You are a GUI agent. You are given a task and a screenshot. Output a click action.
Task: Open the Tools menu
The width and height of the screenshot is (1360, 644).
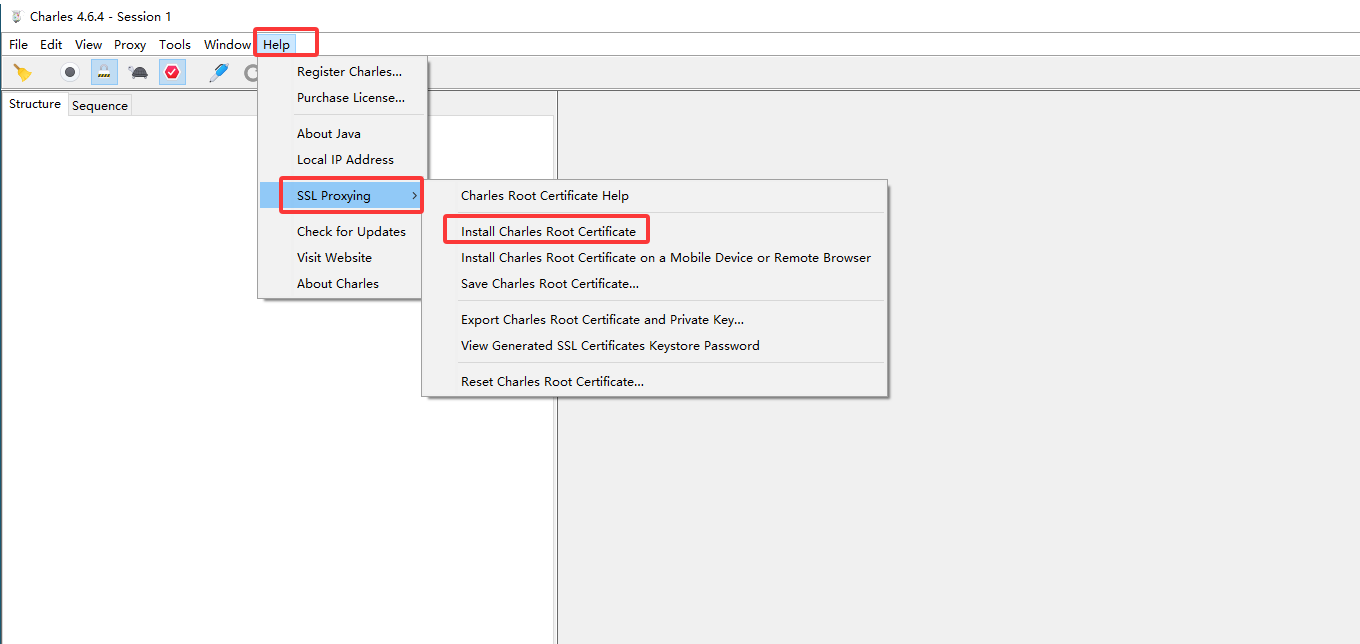[x=175, y=45]
